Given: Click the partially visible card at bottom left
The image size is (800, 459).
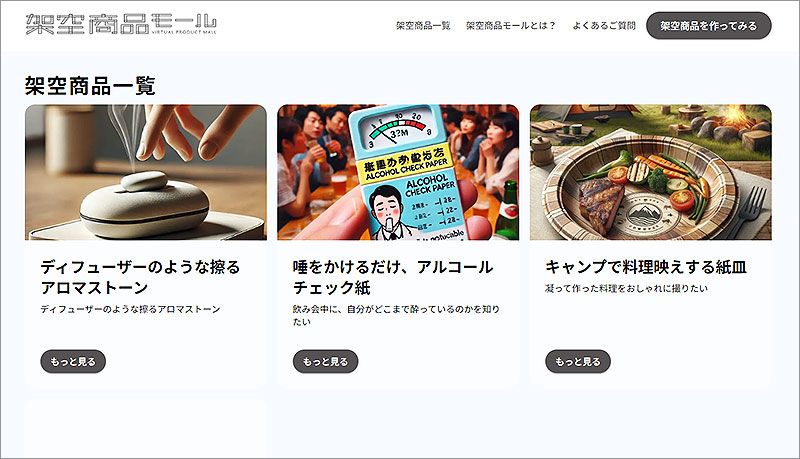Looking at the screenshot, I should [x=146, y=428].
